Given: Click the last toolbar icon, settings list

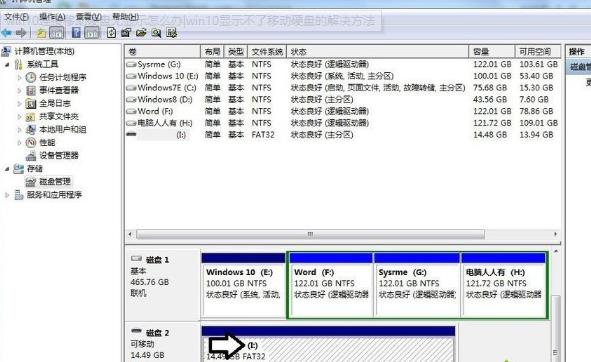Looking at the screenshot, I should point(171,33).
